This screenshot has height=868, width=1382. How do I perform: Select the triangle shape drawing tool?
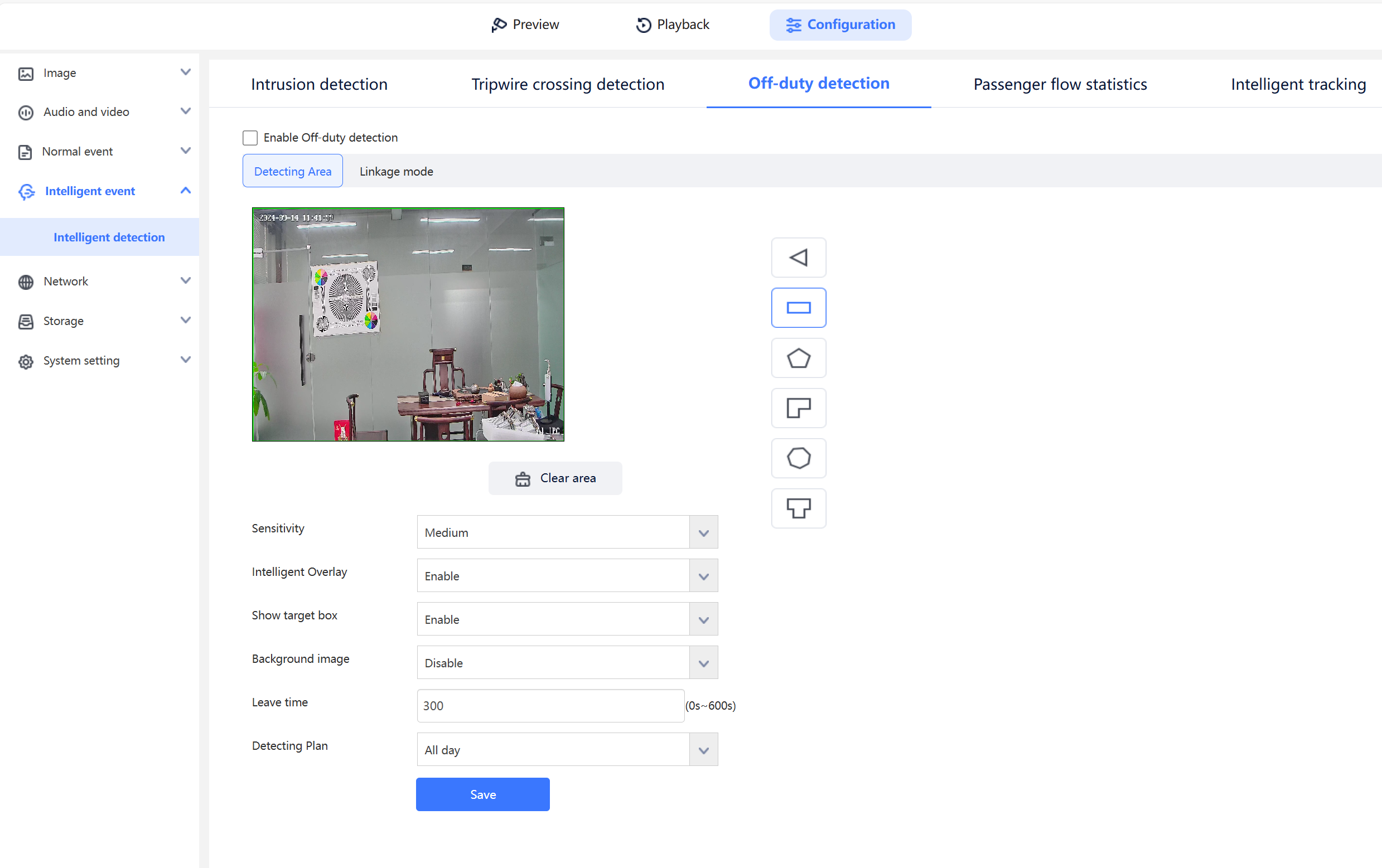click(x=798, y=258)
